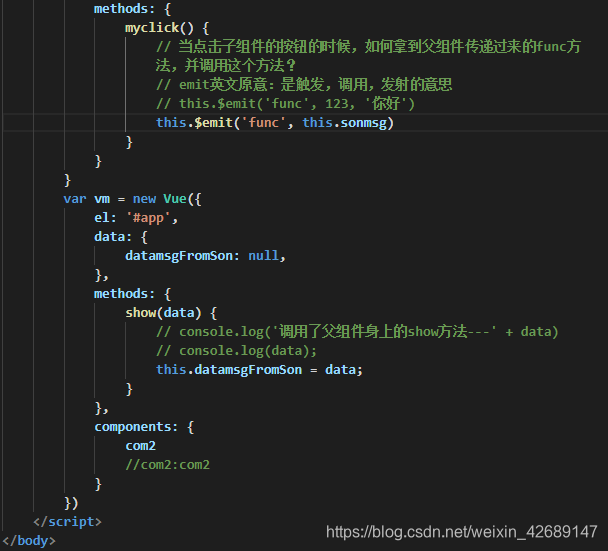
Task: Click the commented console.log(data); line
Action: click(236, 351)
